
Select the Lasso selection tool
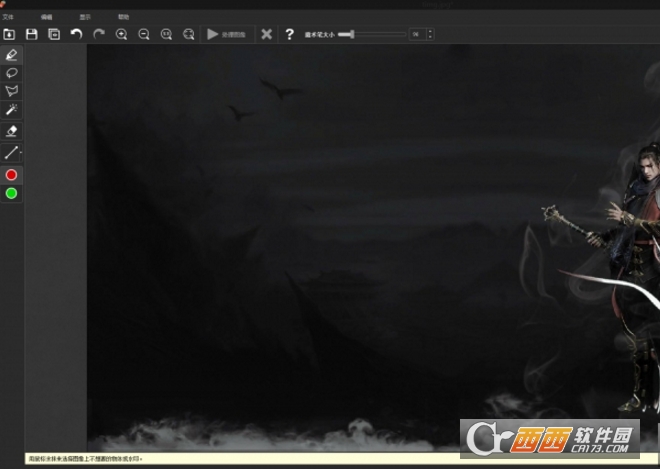pos(11,73)
